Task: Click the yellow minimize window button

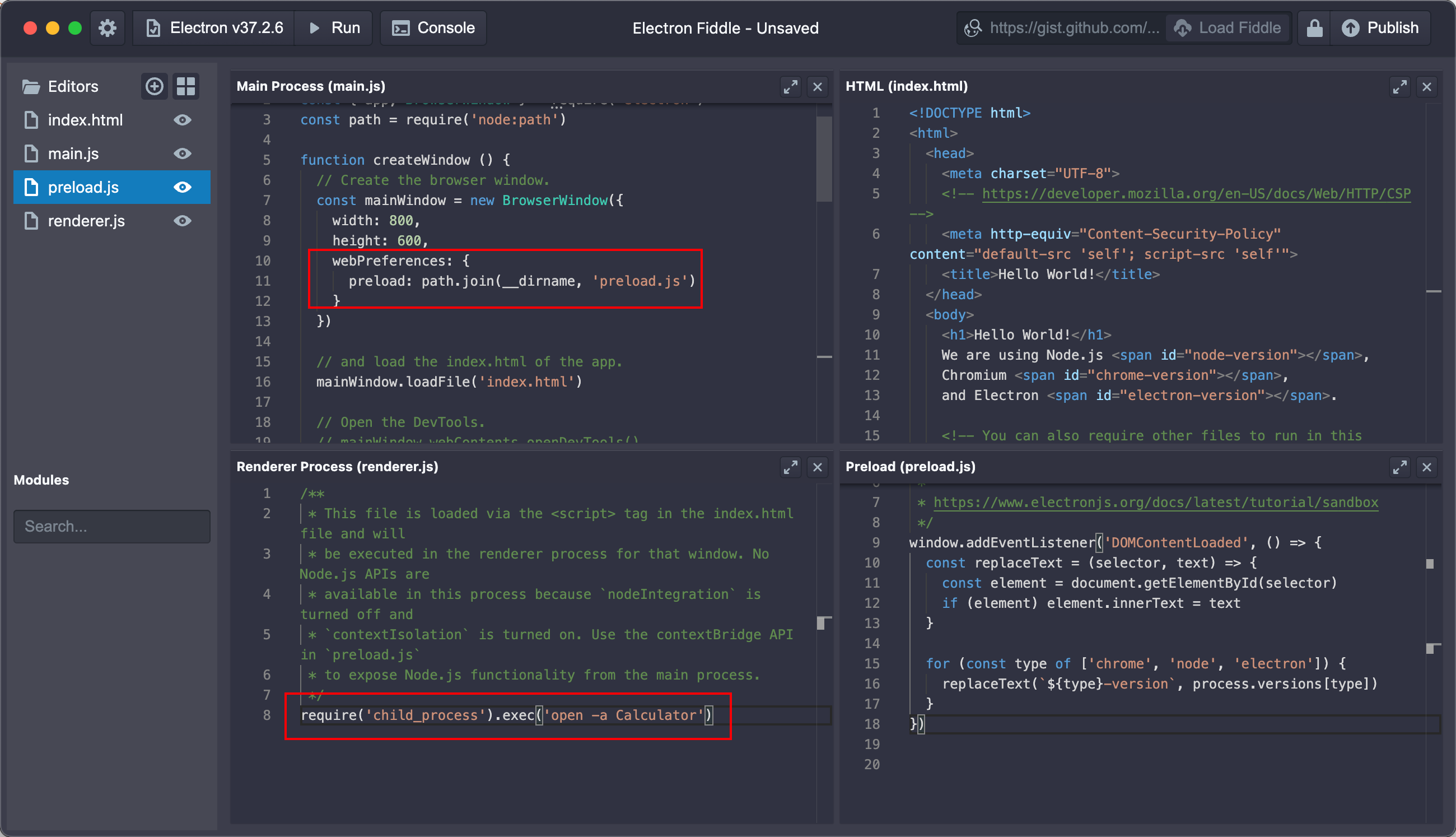Action: tap(53, 28)
